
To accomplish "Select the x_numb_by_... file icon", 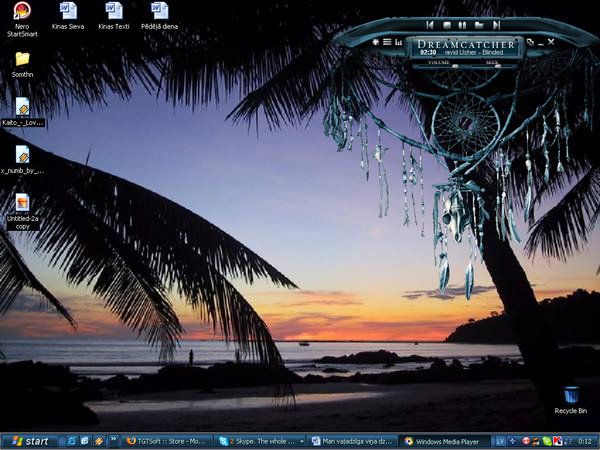I will pos(23,160).
